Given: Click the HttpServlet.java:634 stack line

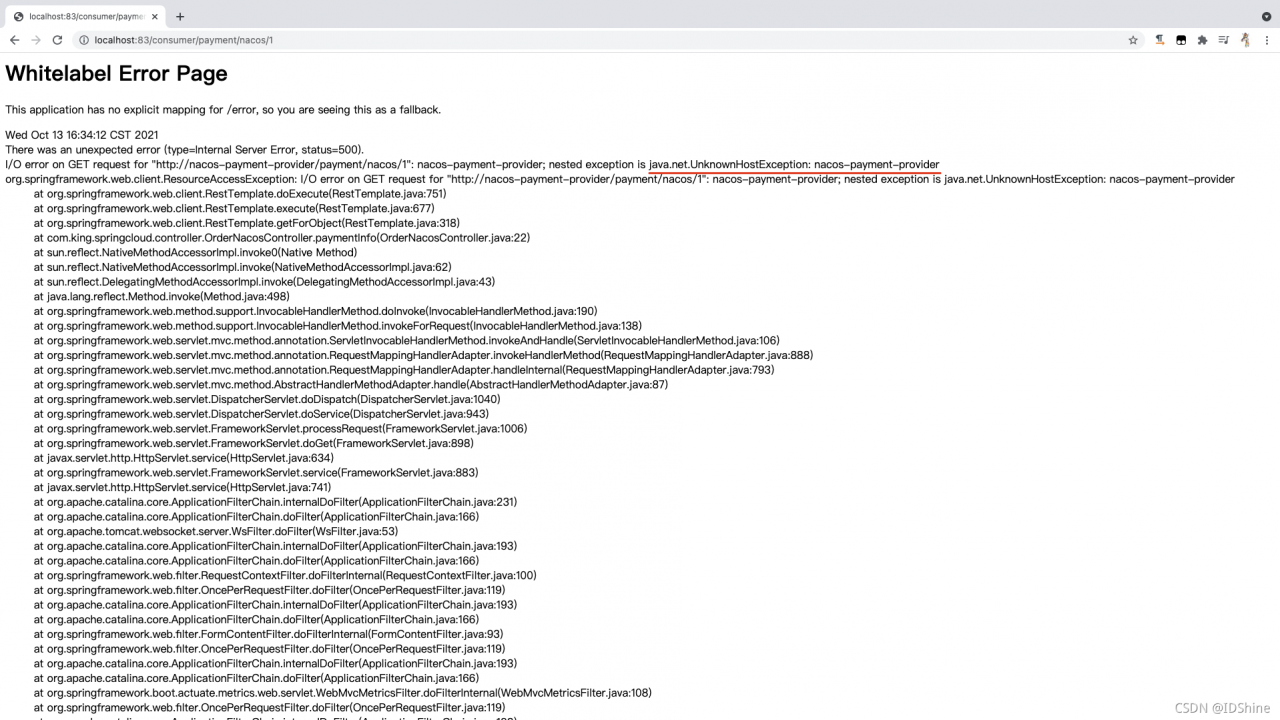Looking at the screenshot, I should click(184, 458).
